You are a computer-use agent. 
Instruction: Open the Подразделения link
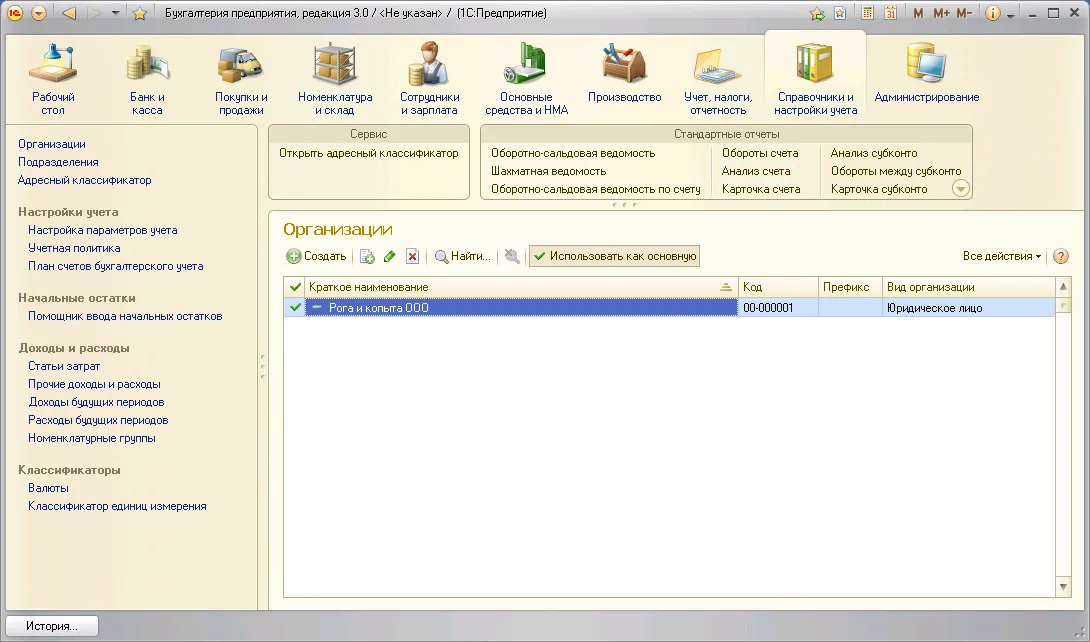(x=58, y=162)
